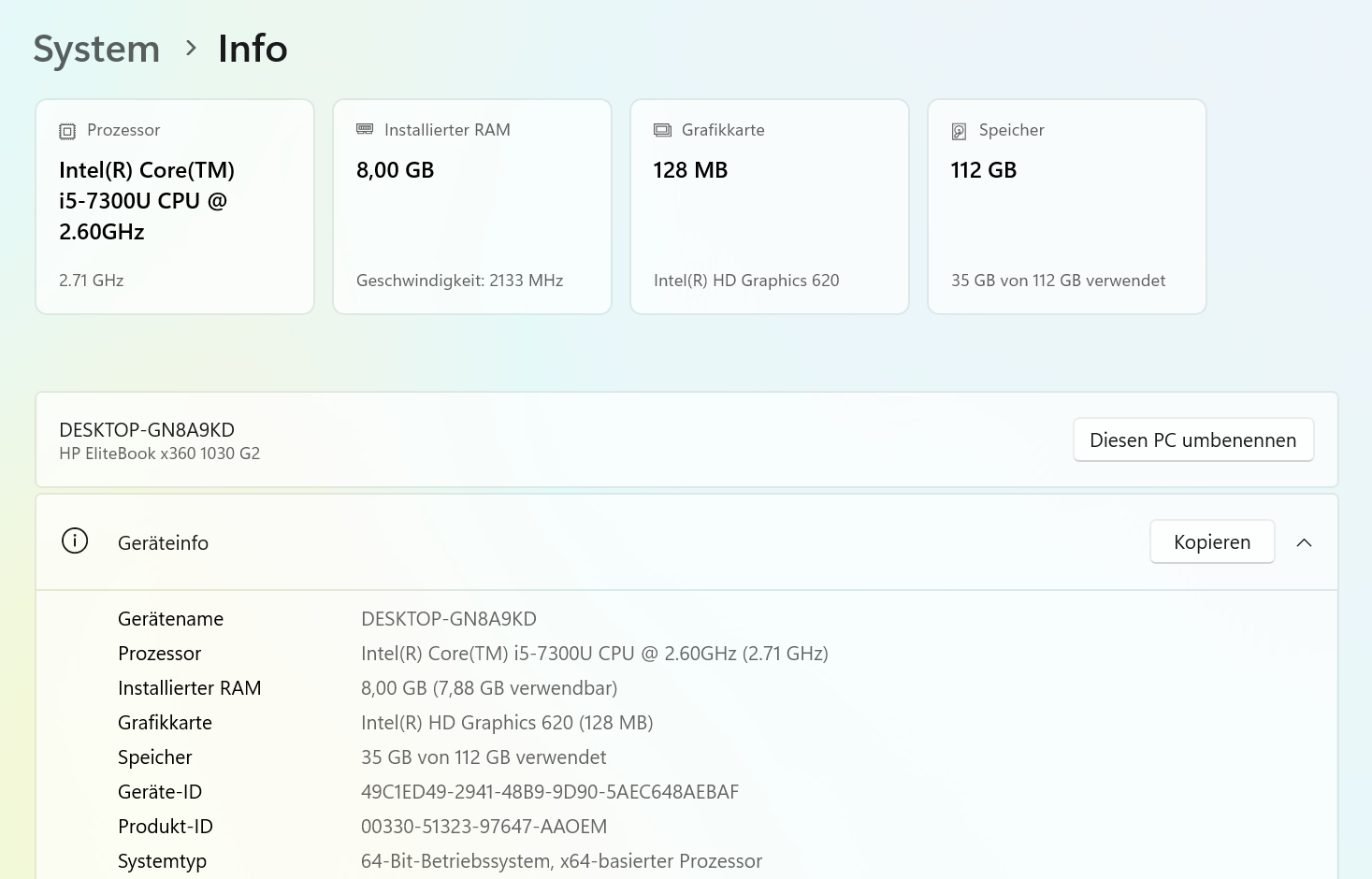This screenshot has width=1372, height=879.
Task: Collapse the Geräteinfo section with the chevron
Action: click(1305, 542)
